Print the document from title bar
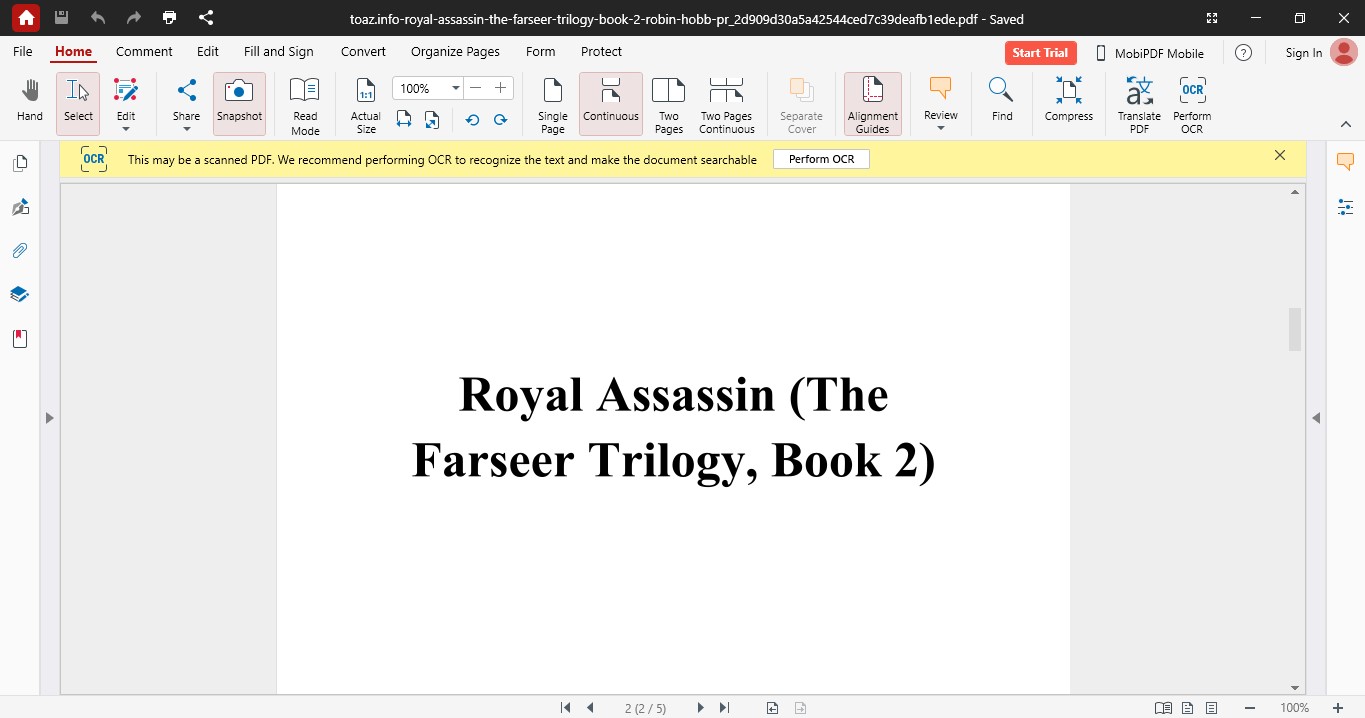 point(170,18)
